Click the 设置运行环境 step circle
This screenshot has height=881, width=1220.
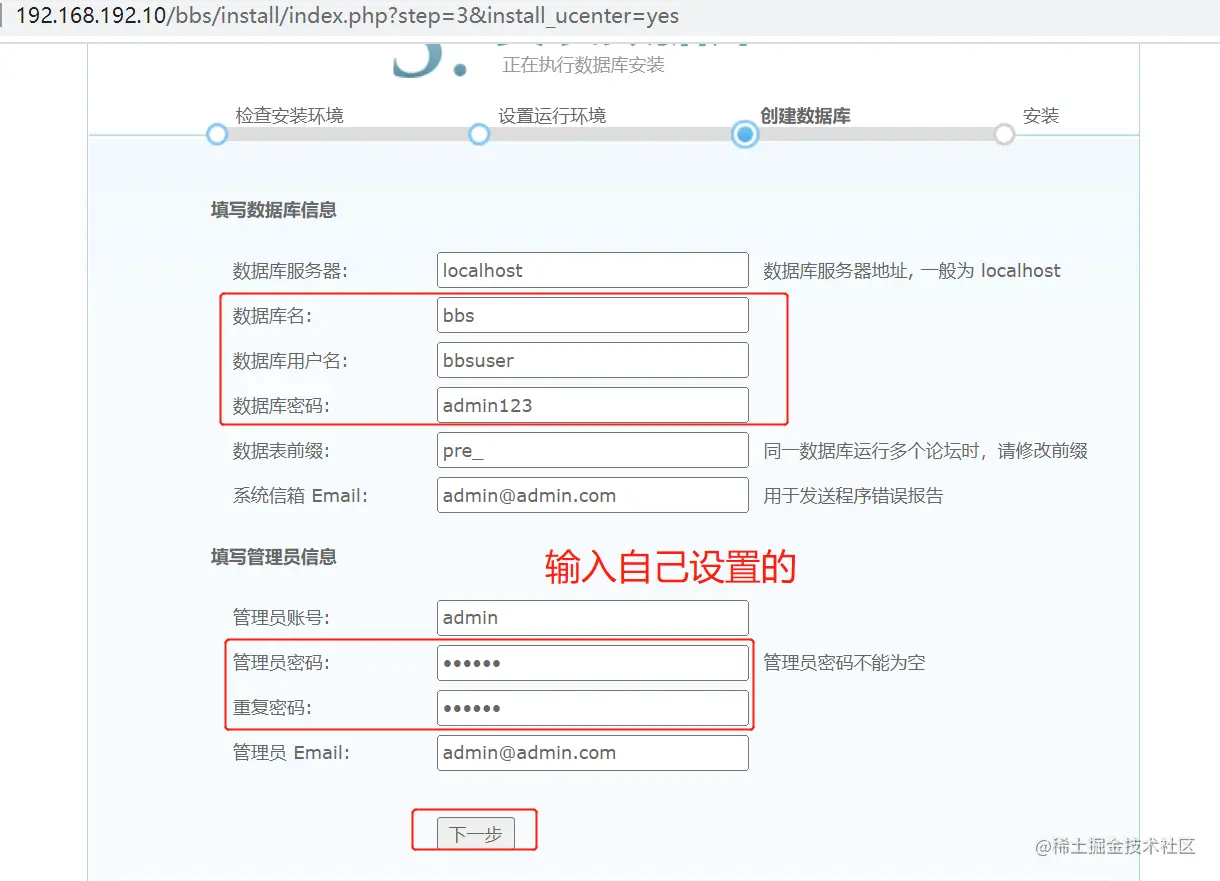tap(479, 134)
